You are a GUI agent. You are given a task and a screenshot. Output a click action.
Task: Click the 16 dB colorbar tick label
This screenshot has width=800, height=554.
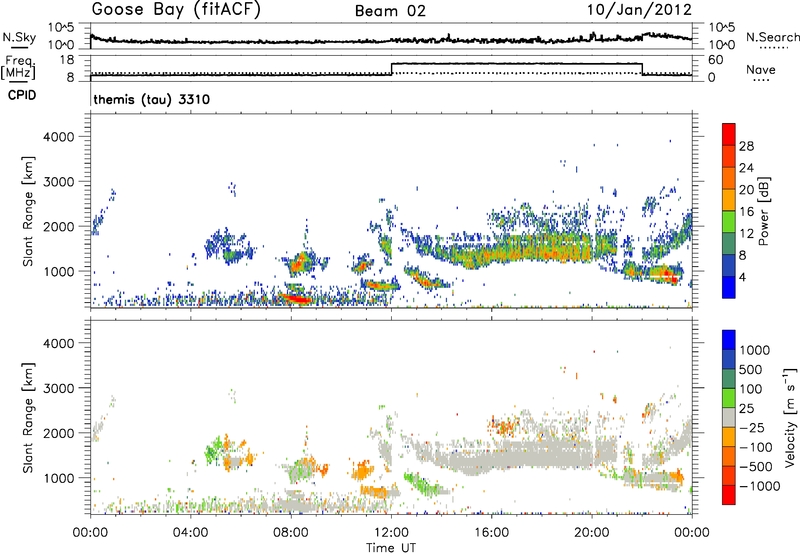tap(746, 212)
